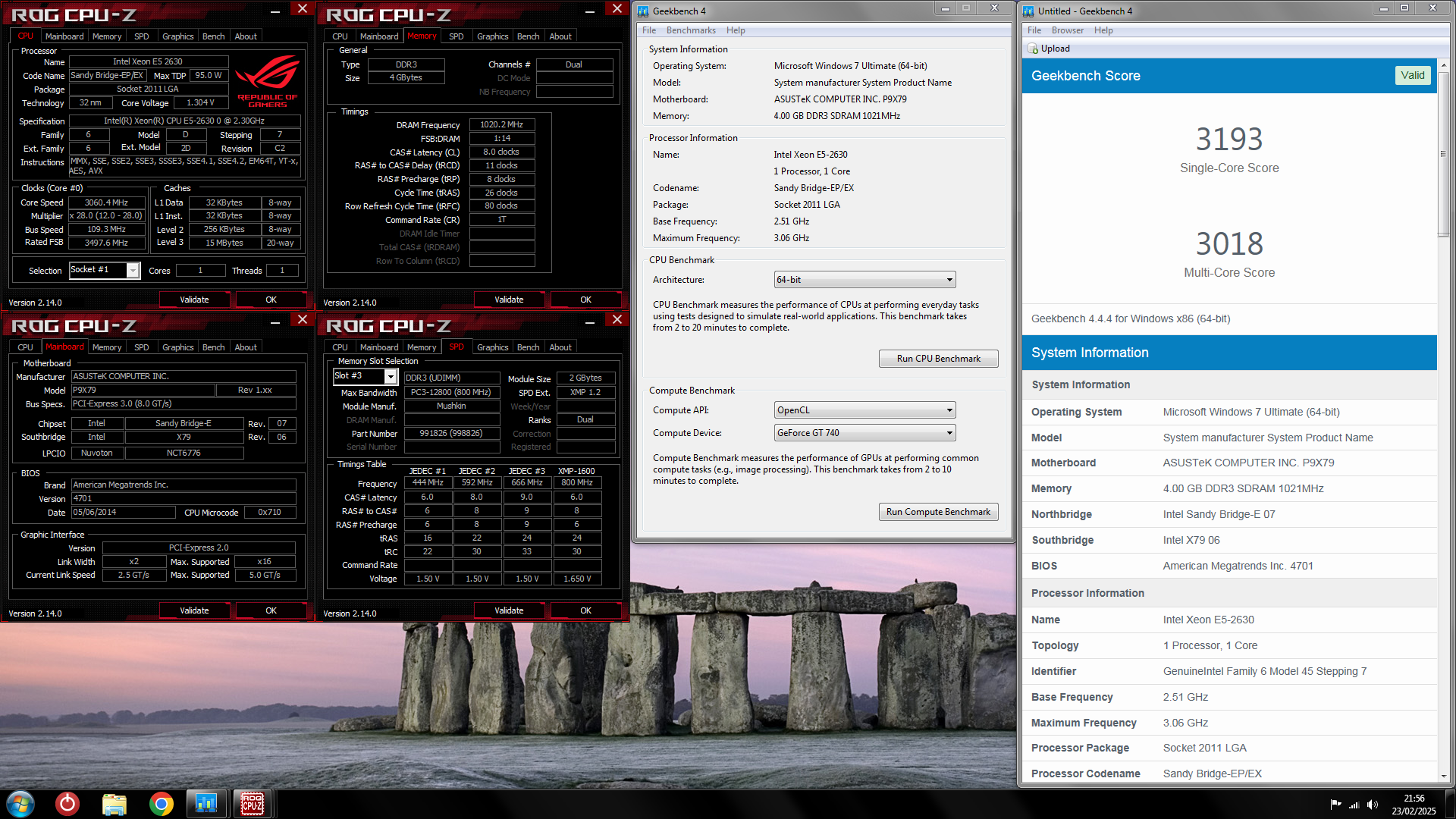Click Validate in top-left CPU-Z window
The height and width of the screenshot is (819, 1456).
194,300
